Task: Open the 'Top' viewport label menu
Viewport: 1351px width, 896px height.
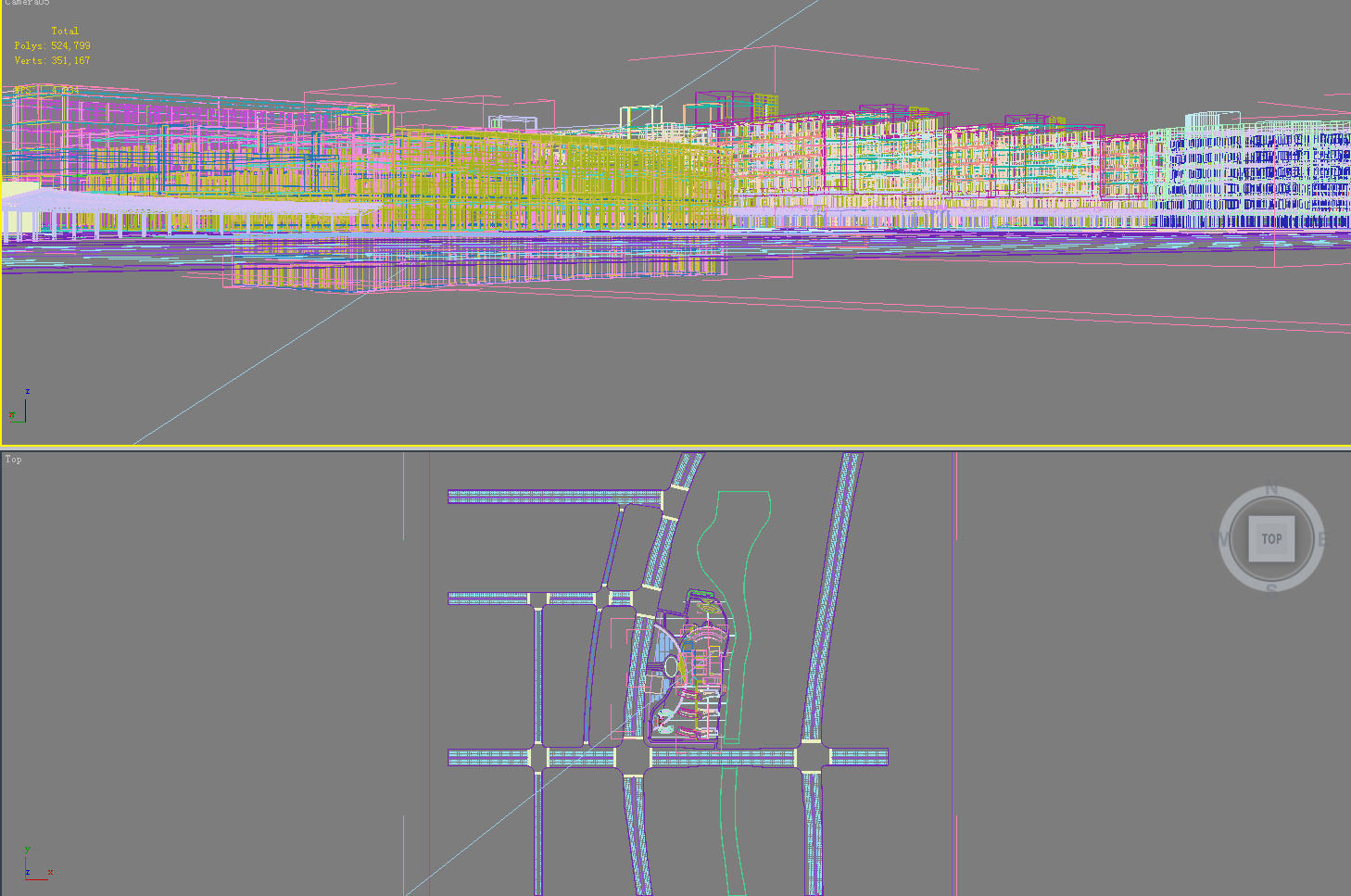Action: coord(13,460)
